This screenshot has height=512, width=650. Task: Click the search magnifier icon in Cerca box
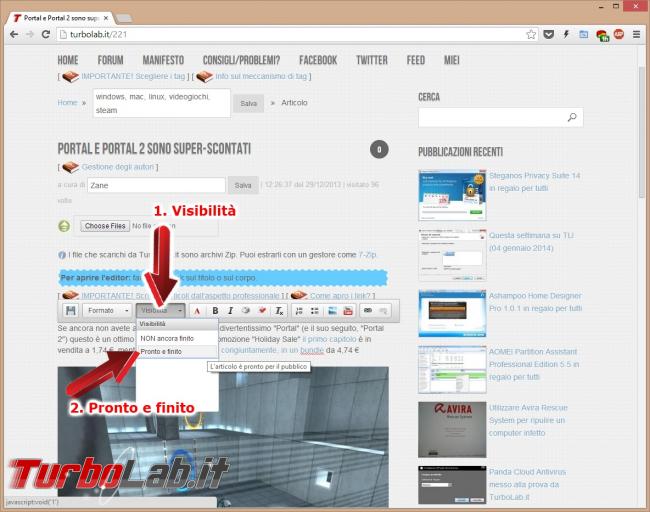coord(572,117)
